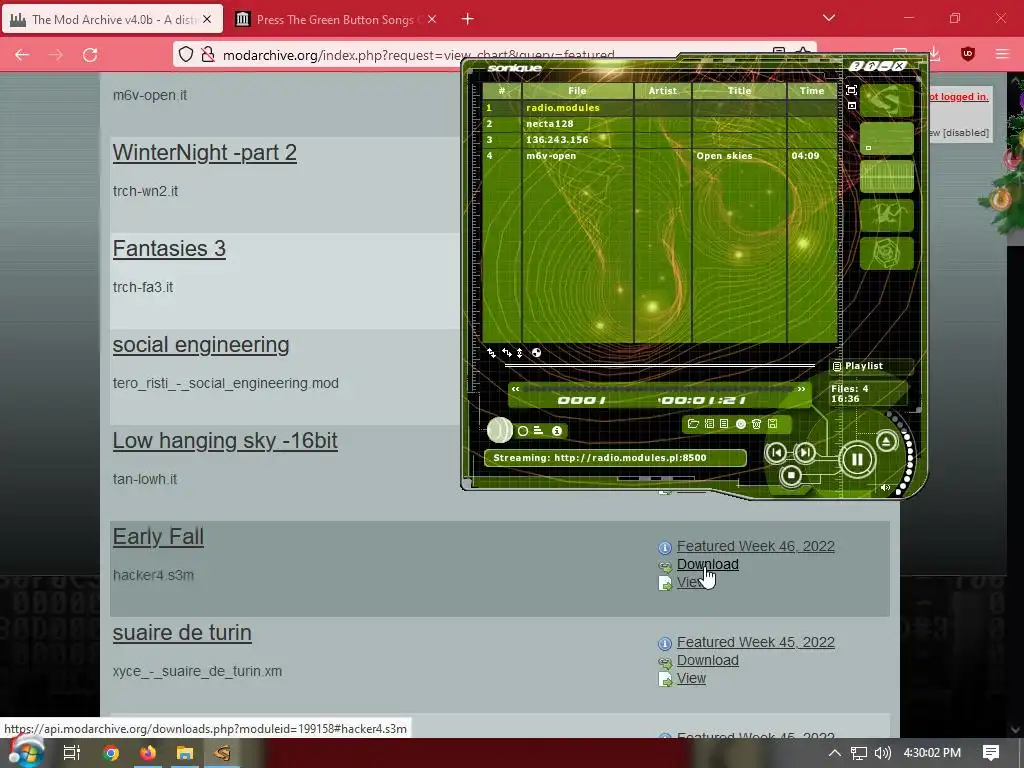
Task: Select playlist entry 136.243.156
Action: coord(660,140)
